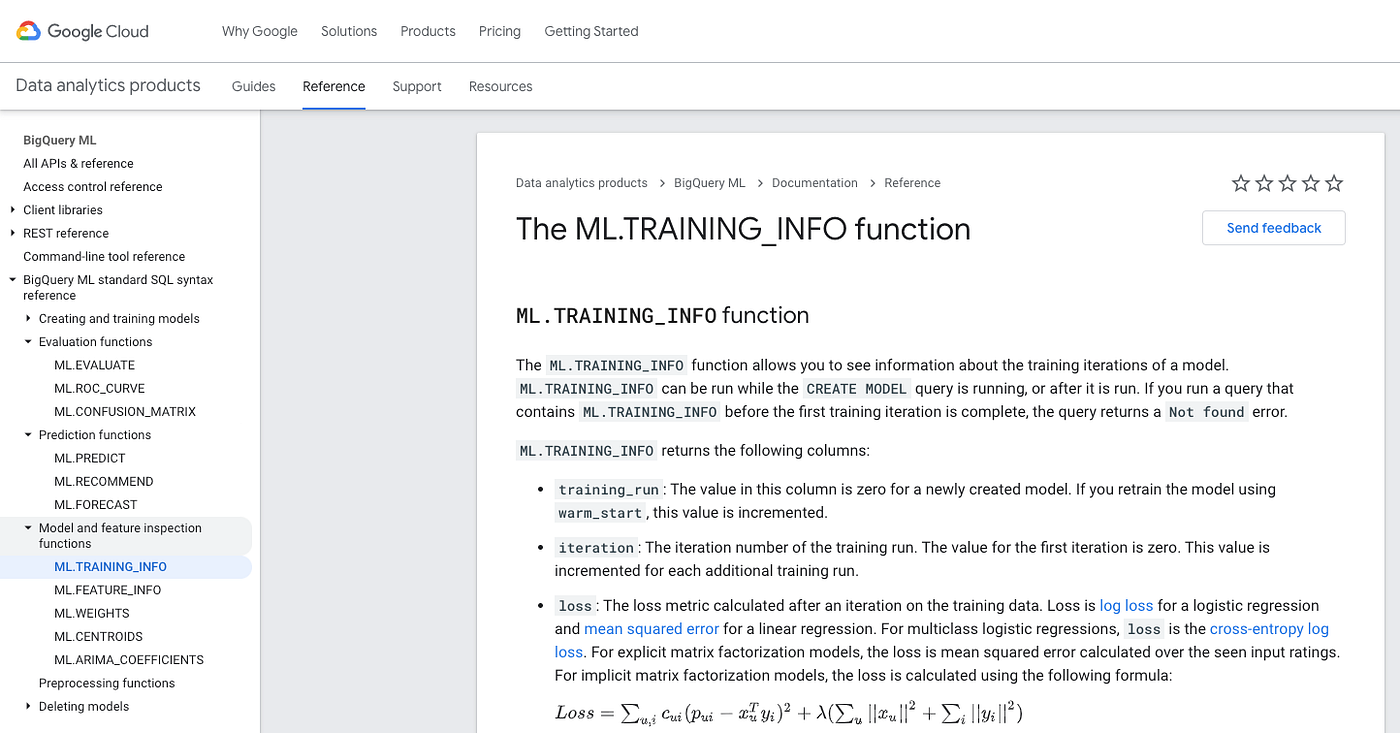The width and height of the screenshot is (1400, 733).
Task: Click the page title The ML.TRAINING_INFO function
Action: (x=743, y=229)
